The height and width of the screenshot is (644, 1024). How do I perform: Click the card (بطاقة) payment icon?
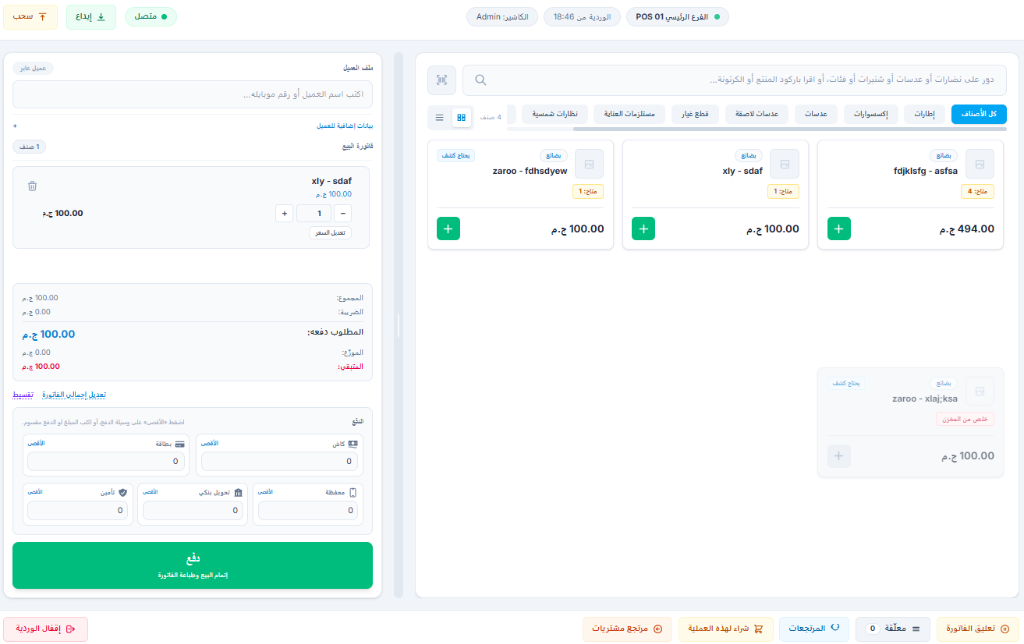[180, 443]
